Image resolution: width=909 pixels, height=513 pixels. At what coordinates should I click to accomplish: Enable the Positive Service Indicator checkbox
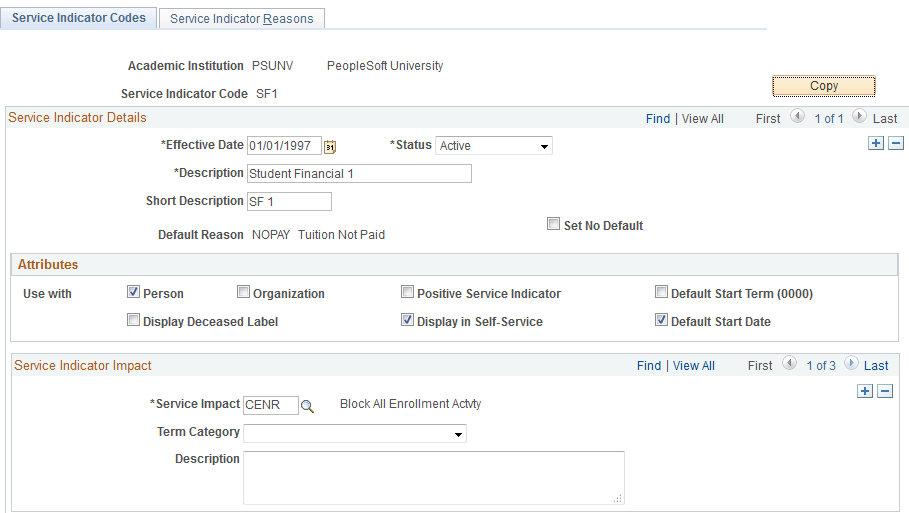[407, 293]
